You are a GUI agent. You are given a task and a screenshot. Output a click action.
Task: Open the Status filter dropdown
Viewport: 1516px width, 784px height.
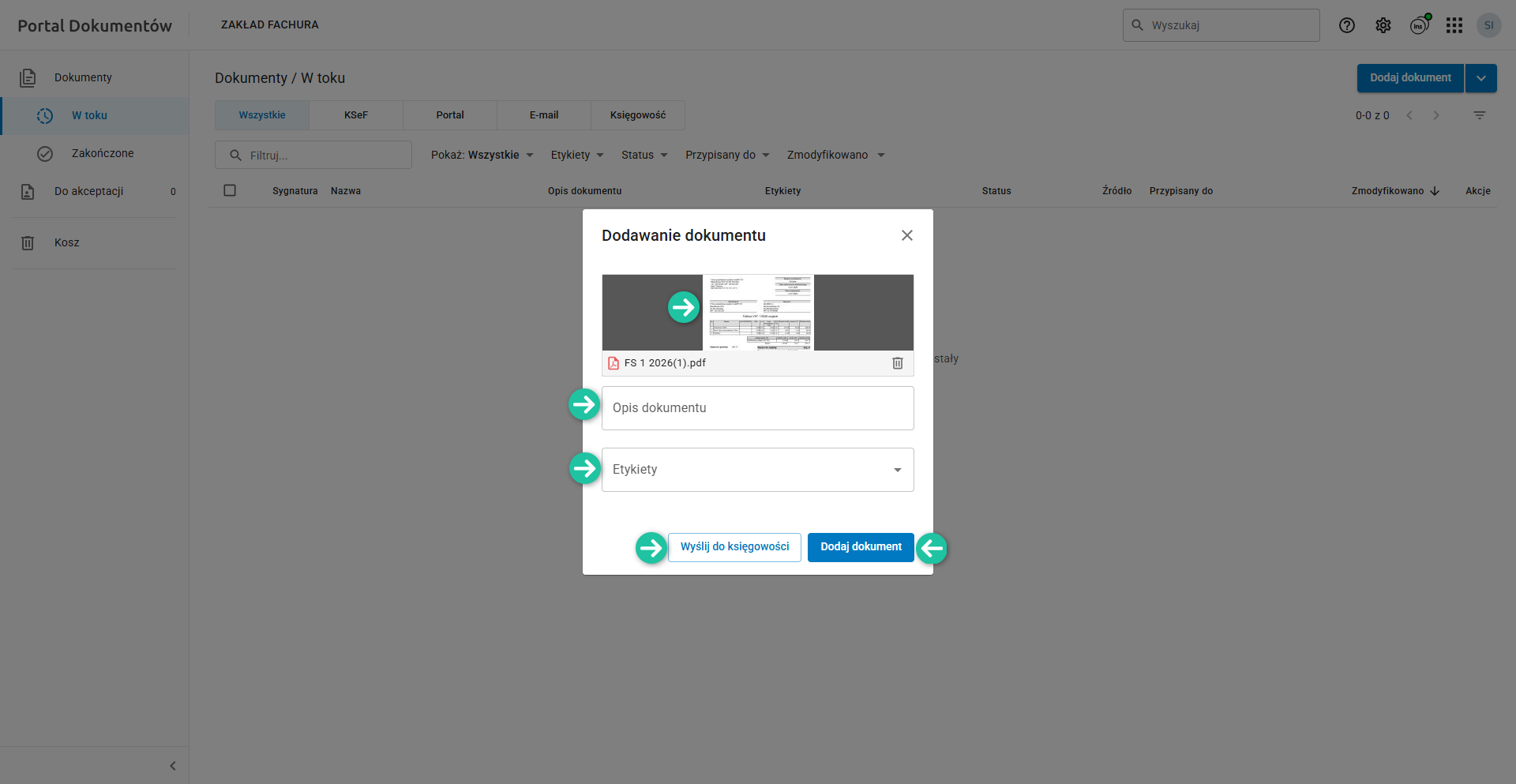point(644,155)
